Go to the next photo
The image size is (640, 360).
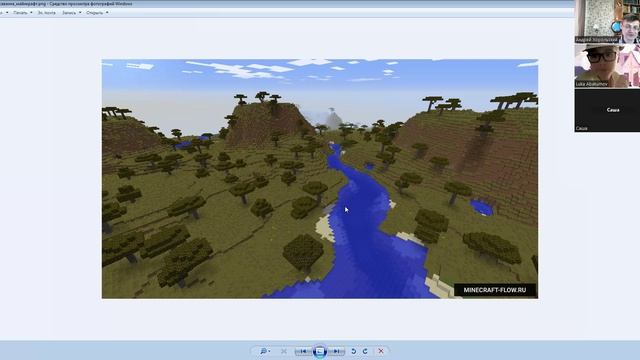click(x=336, y=351)
